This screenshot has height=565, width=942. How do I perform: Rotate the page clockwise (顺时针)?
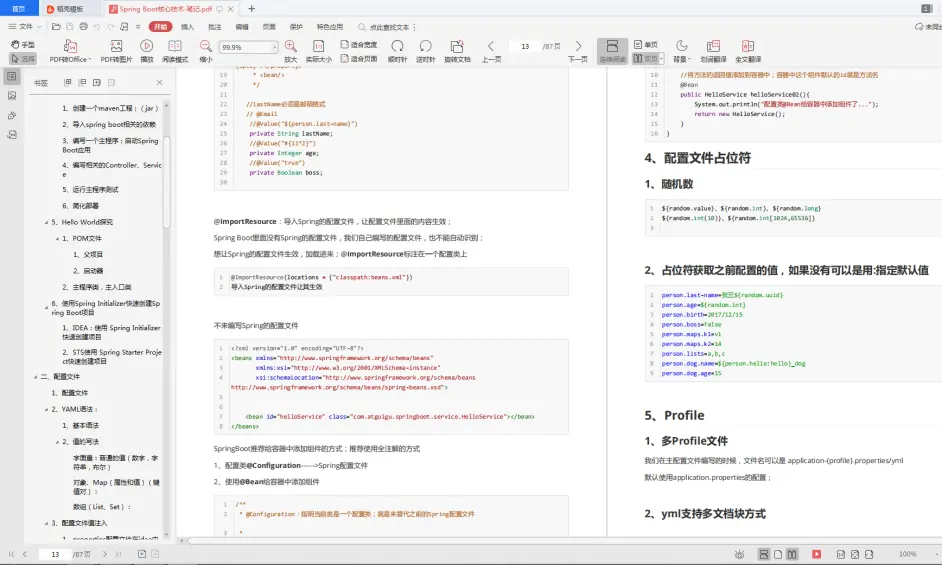coord(397,51)
